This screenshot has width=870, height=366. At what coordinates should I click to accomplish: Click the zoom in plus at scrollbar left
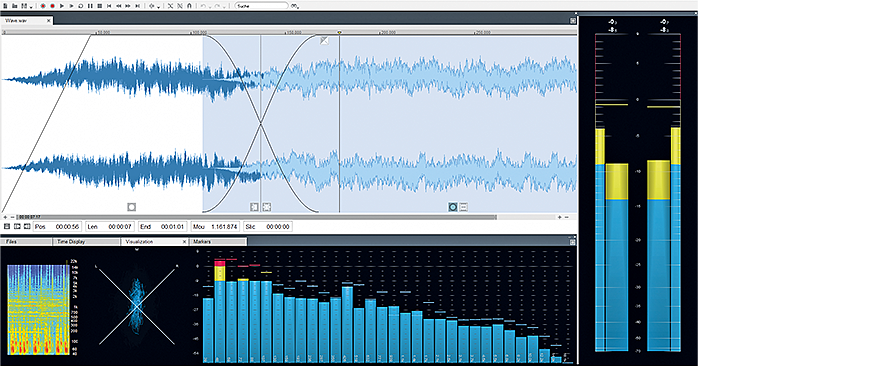[x=5, y=217]
